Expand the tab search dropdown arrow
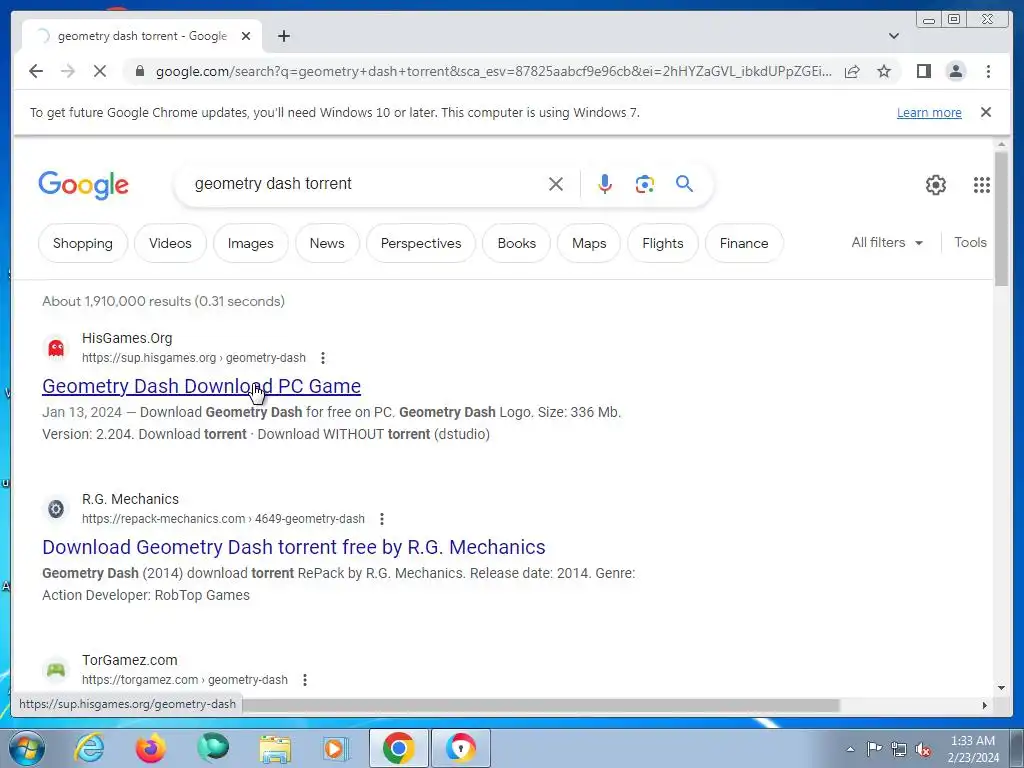The image size is (1024, 768). [894, 36]
